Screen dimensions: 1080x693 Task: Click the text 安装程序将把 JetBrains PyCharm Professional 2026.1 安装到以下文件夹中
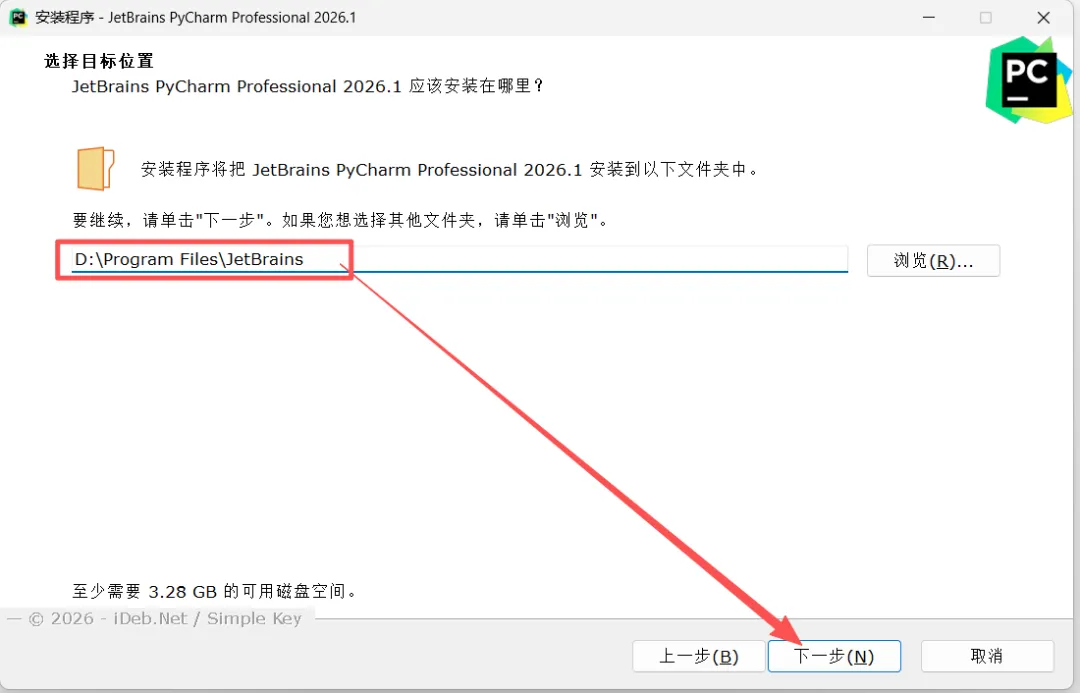click(449, 169)
